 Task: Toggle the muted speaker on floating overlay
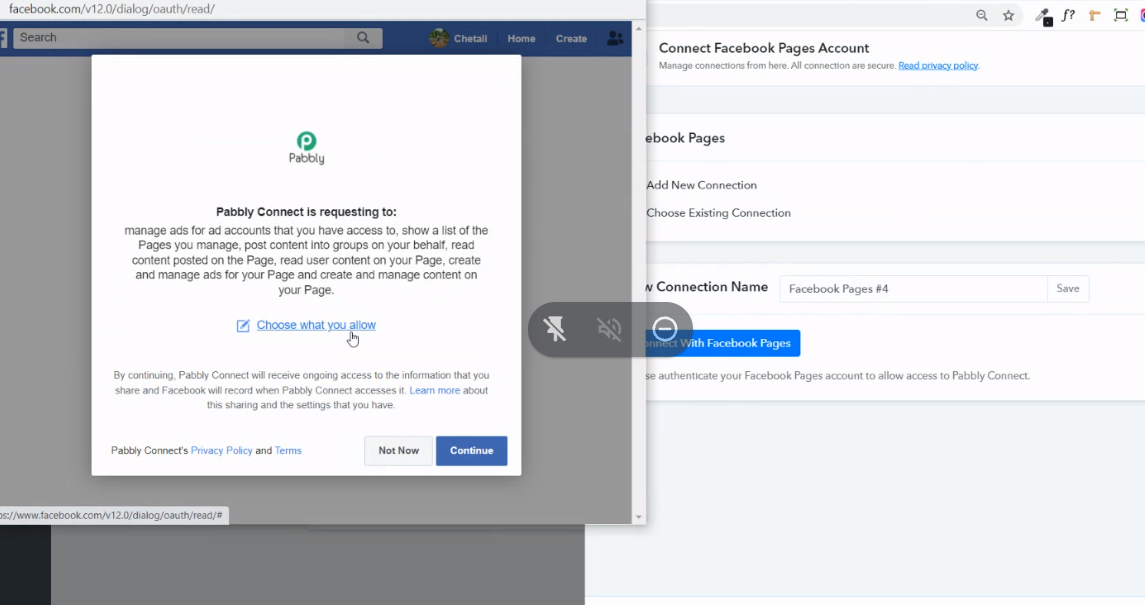click(609, 328)
